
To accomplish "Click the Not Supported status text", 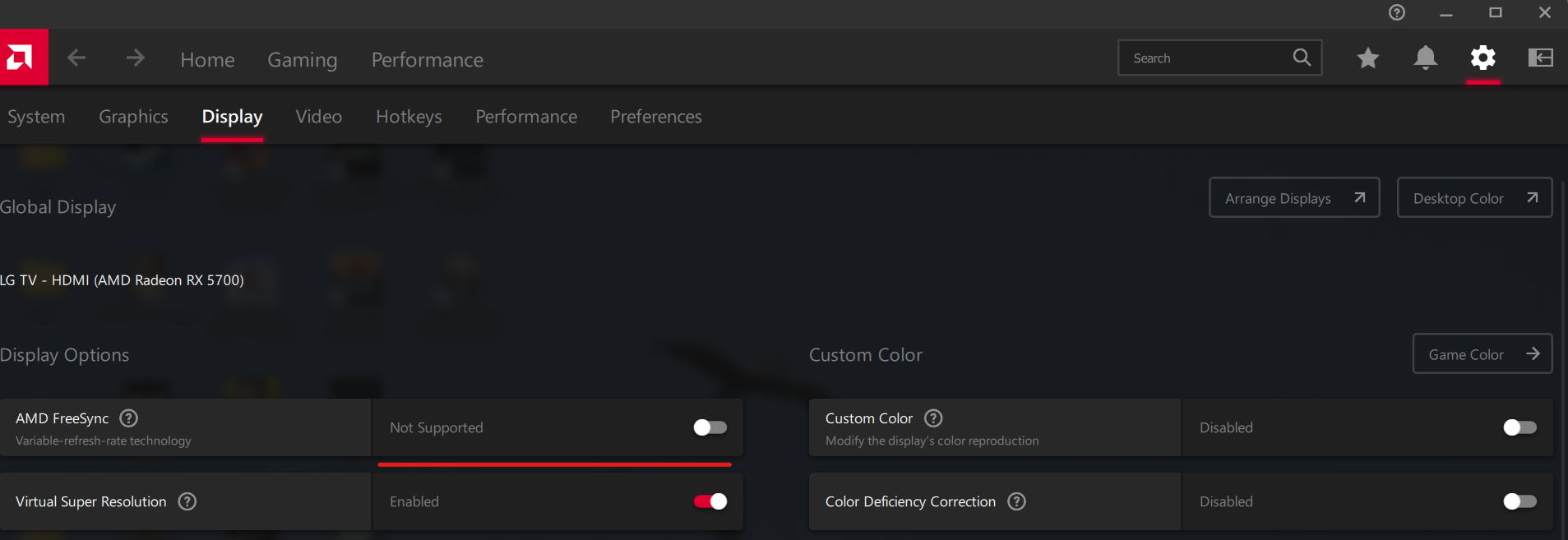I will pyautogui.click(x=437, y=427).
